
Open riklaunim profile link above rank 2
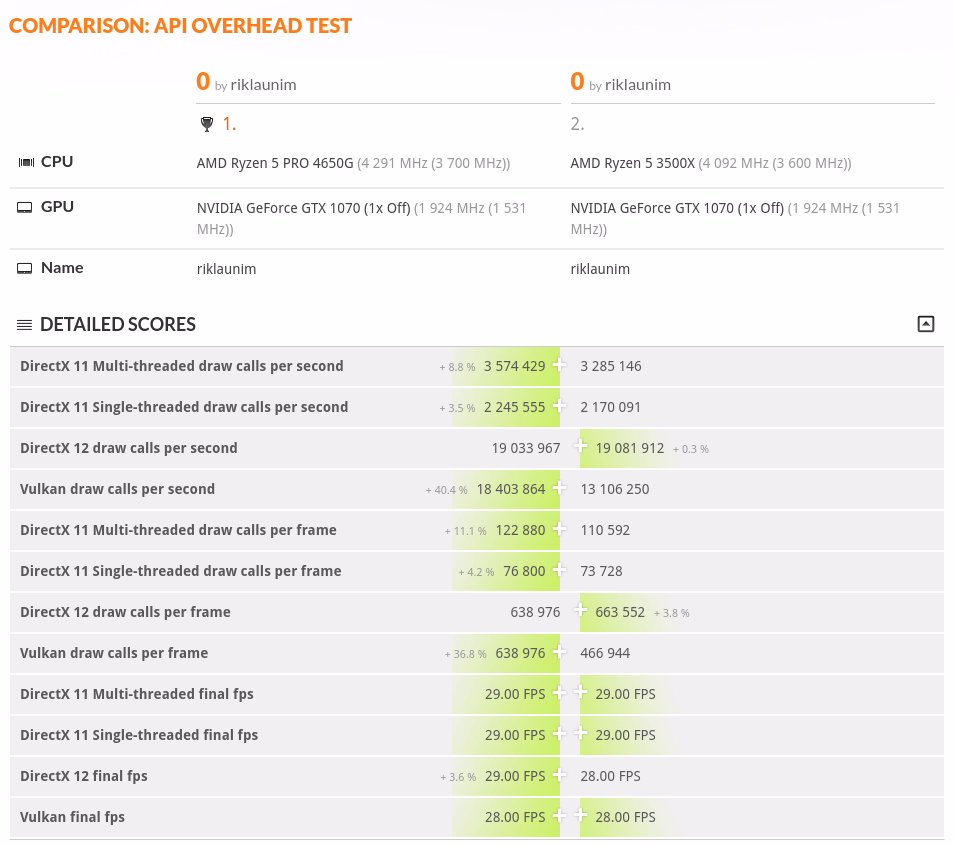click(638, 85)
